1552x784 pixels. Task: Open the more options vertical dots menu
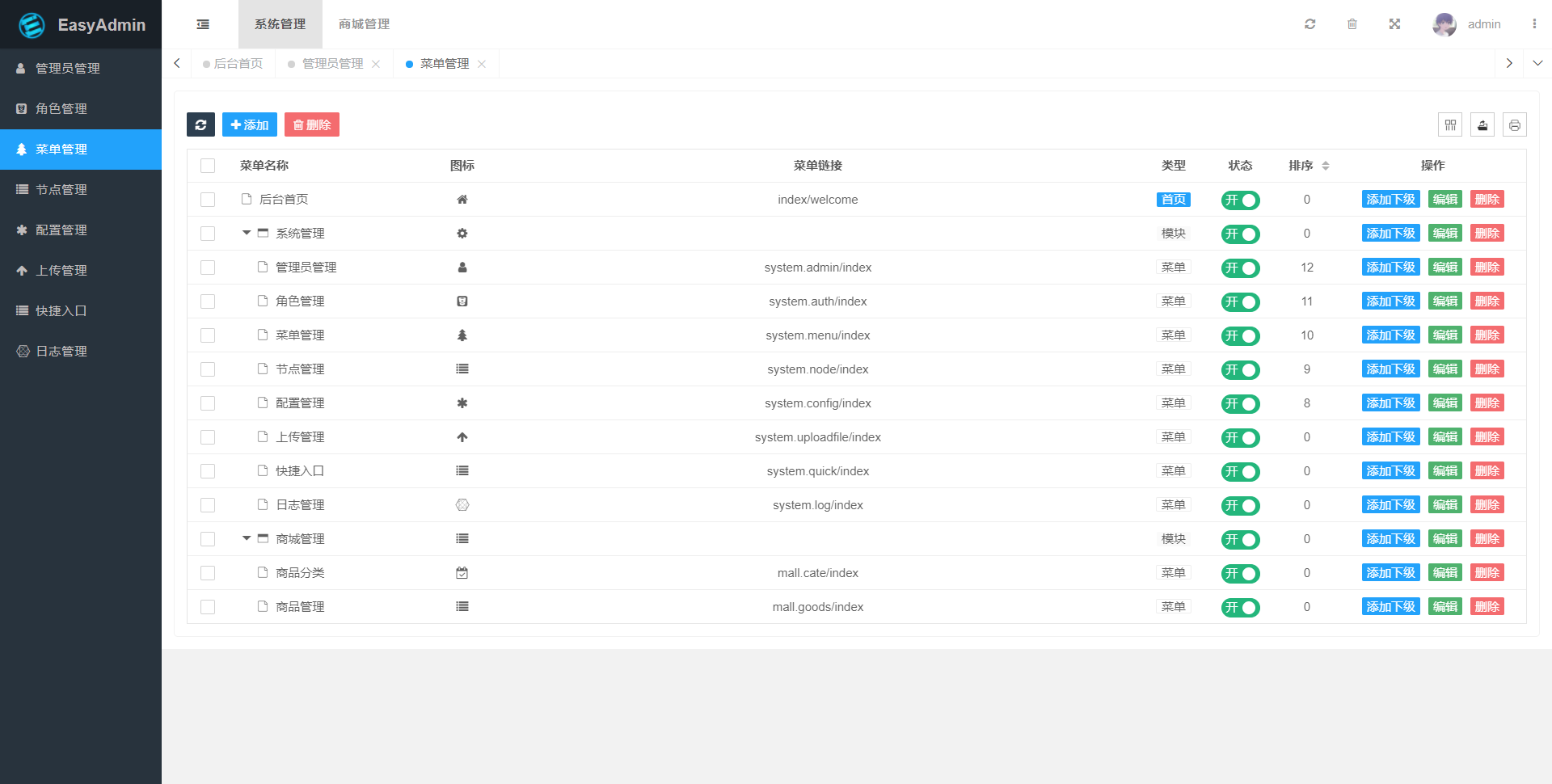pyautogui.click(x=1535, y=24)
